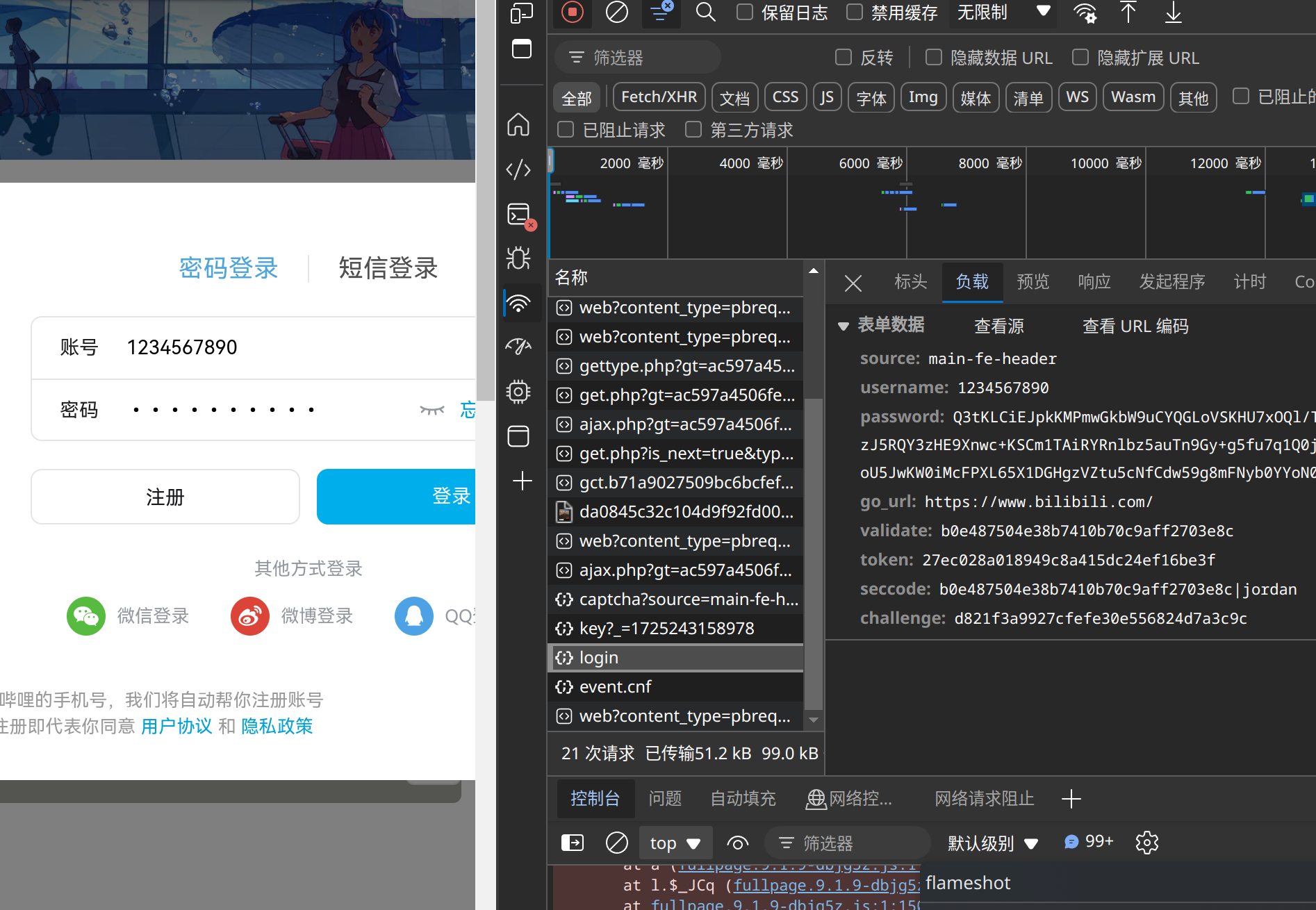The width and height of the screenshot is (1316, 910).
Task: Export HAR file with down arrow
Action: 1173,12
